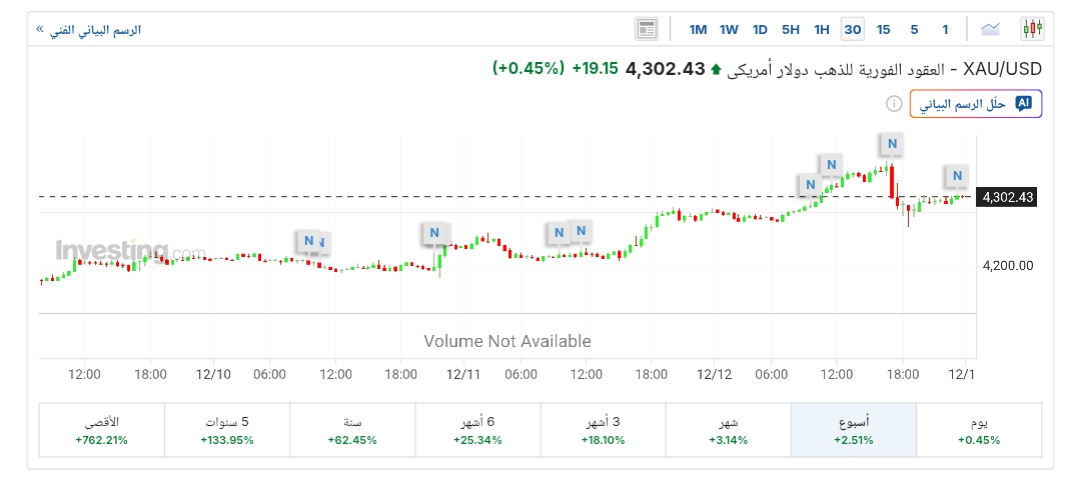Switch to the candlestick chart type

click(1031, 29)
